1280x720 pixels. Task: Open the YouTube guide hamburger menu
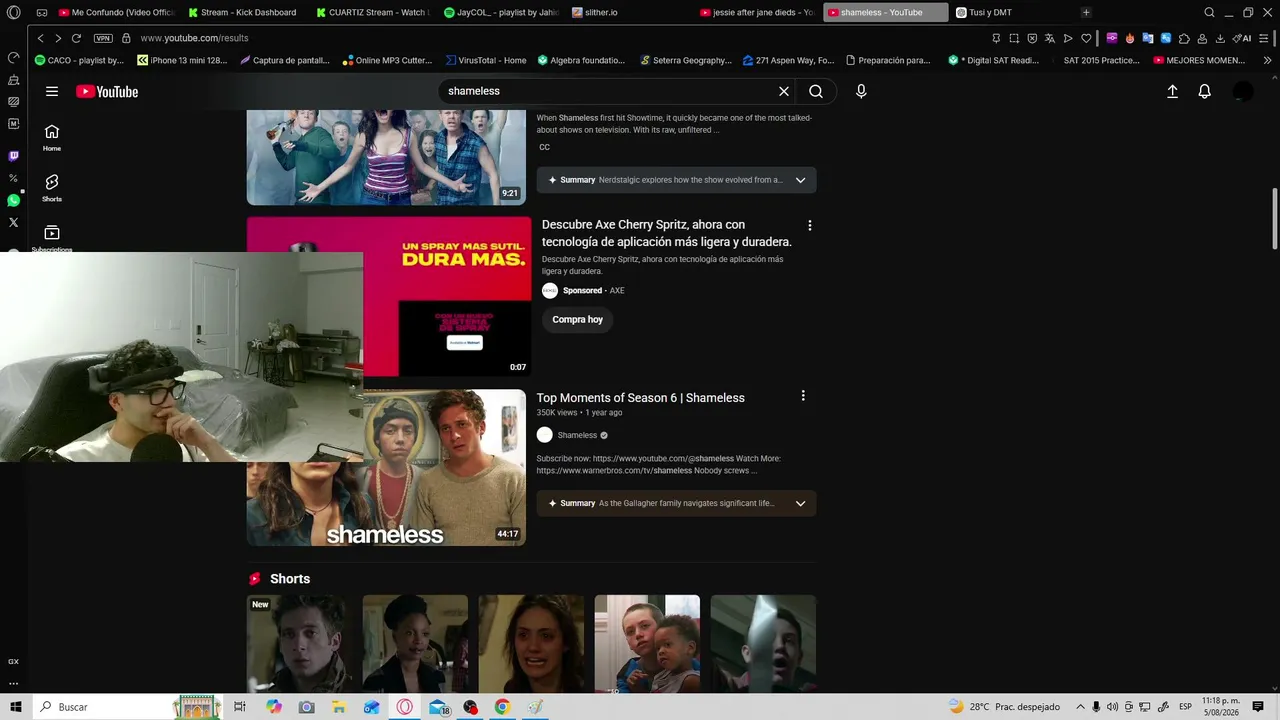click(52, 91)
